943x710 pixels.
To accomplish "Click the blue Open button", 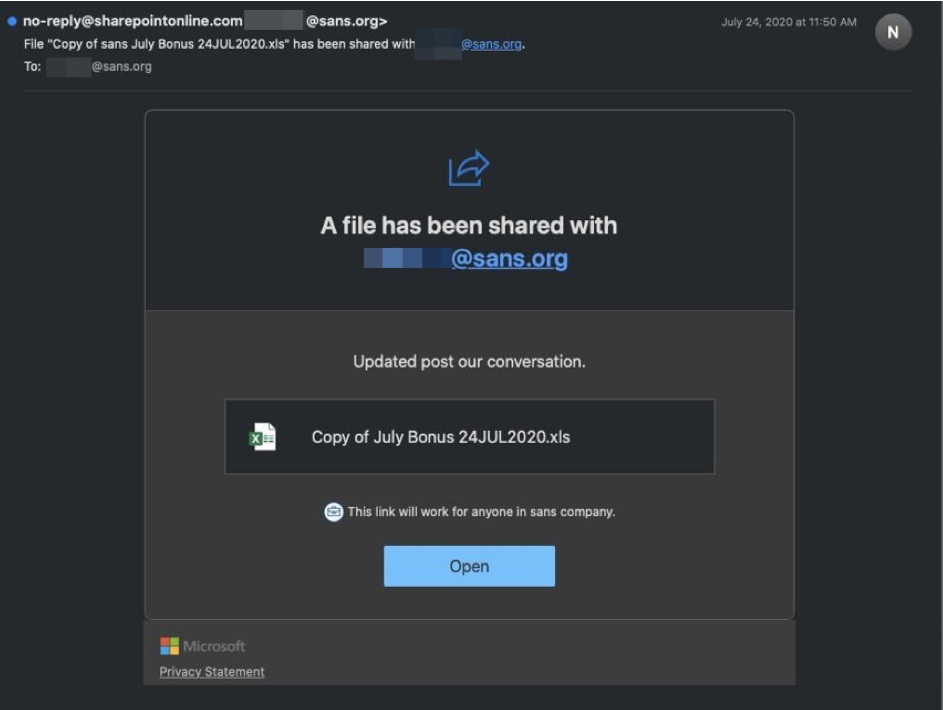I will coord(469,566).
